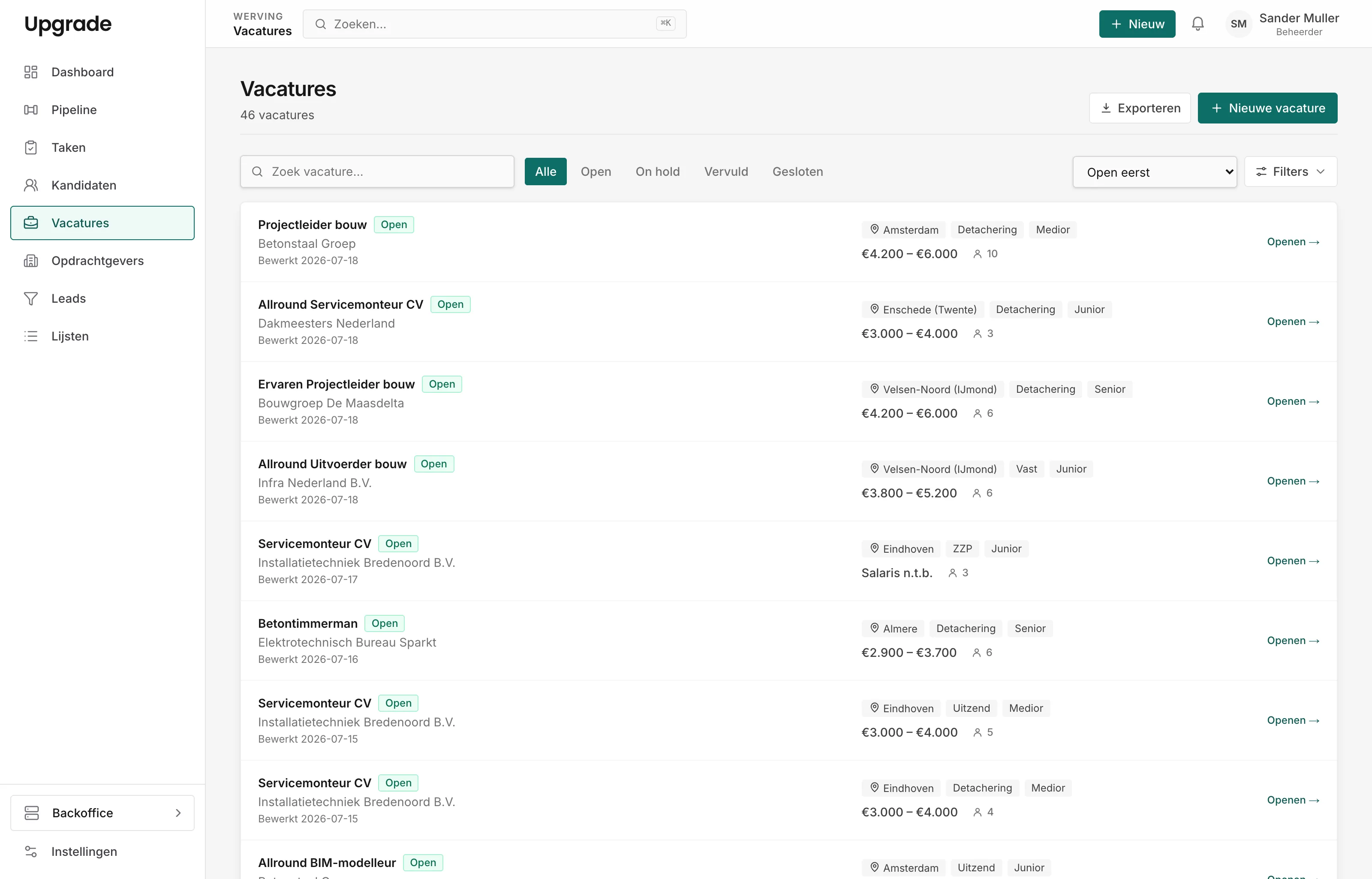1372x879 pixels.
Task: Switch to the On hold tab
Action: pos(657,171)
